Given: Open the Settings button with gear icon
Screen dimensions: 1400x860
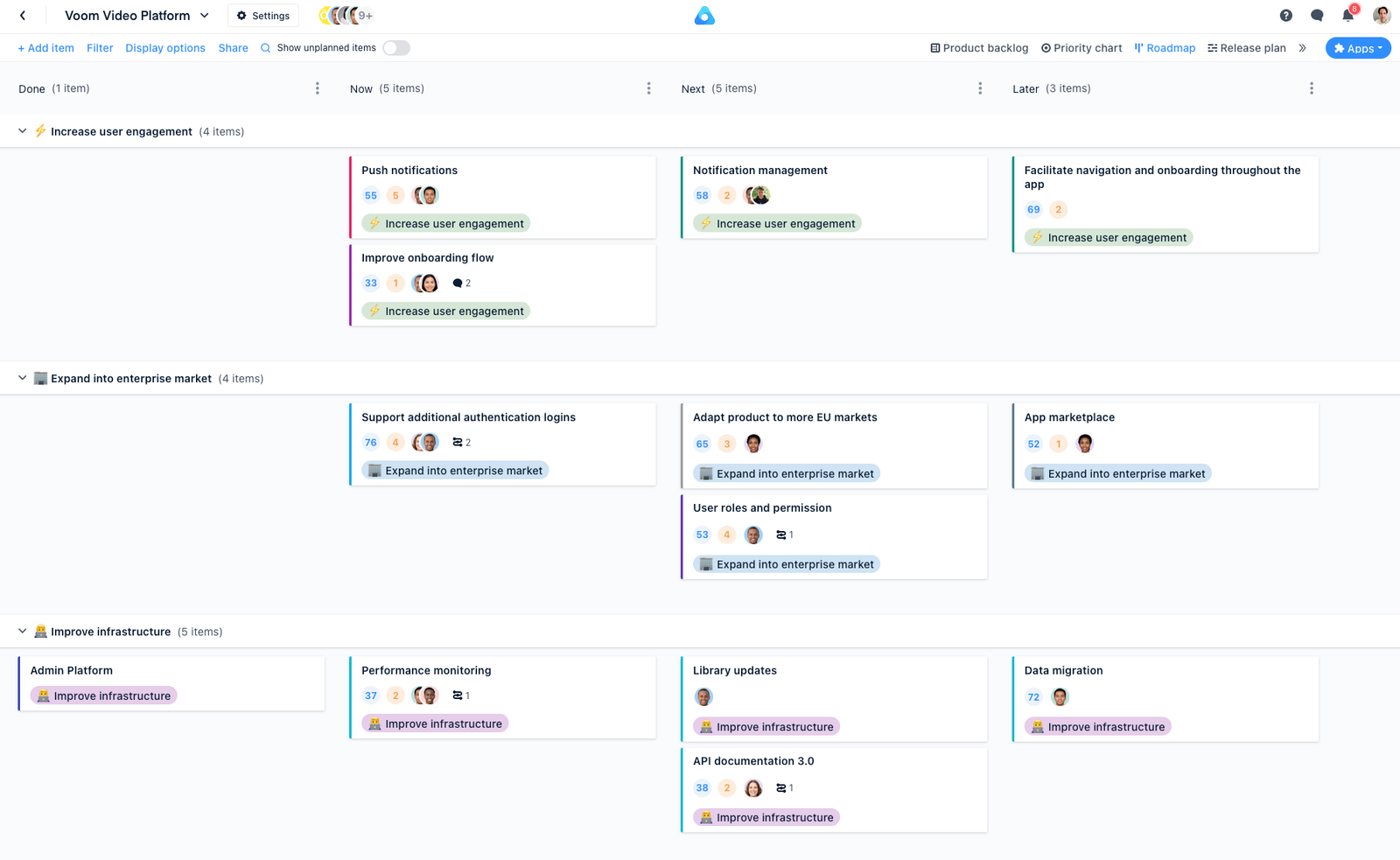Looking at the screenshot, I should tap(263, 16).
